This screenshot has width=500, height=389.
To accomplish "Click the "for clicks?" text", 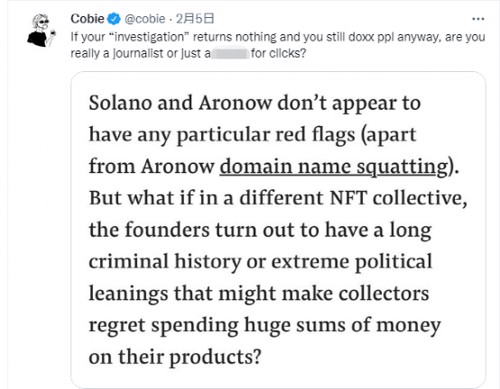I will [278, 53].
